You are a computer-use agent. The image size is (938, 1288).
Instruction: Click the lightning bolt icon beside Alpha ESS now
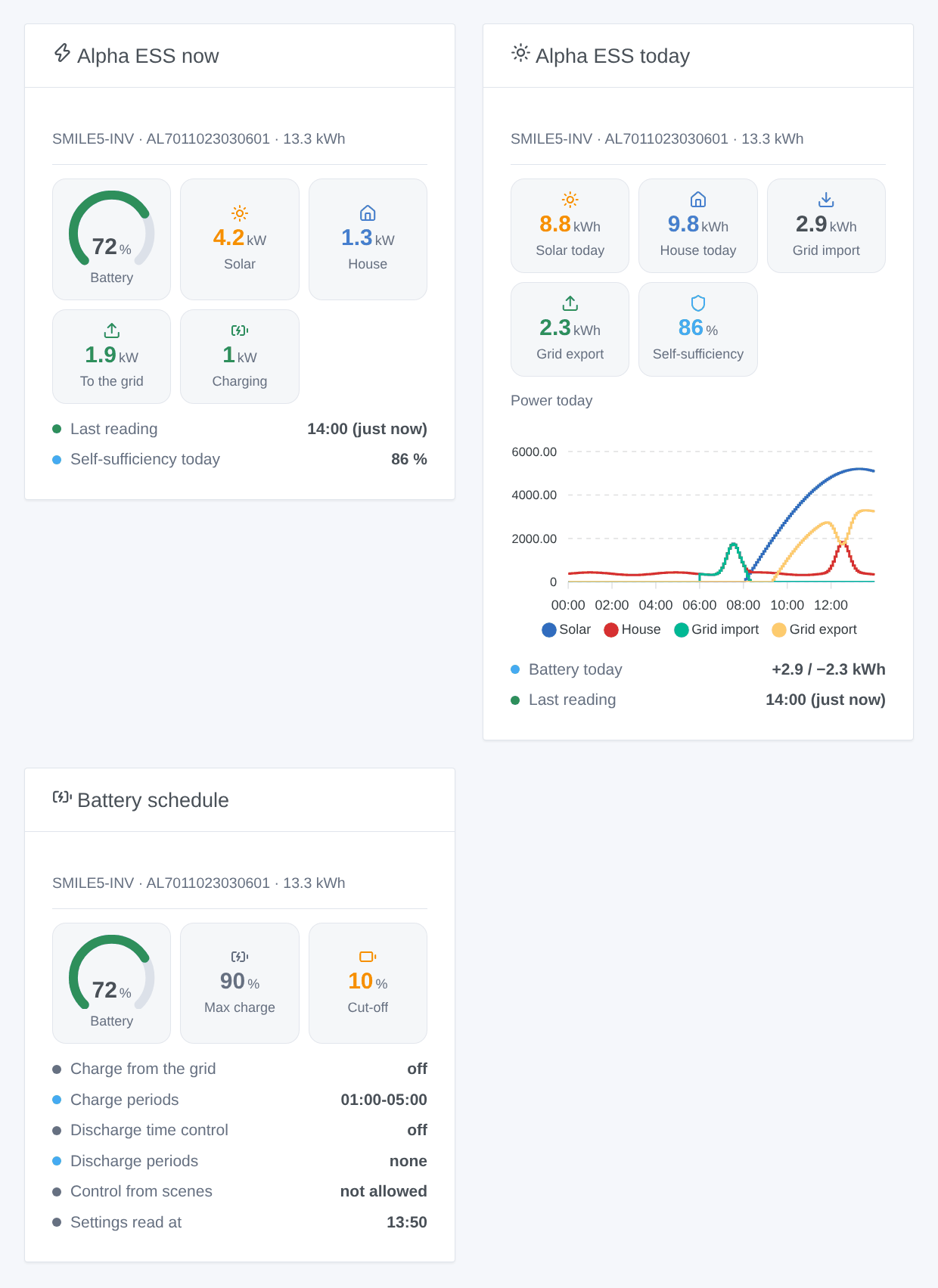(x=62, y=53)
